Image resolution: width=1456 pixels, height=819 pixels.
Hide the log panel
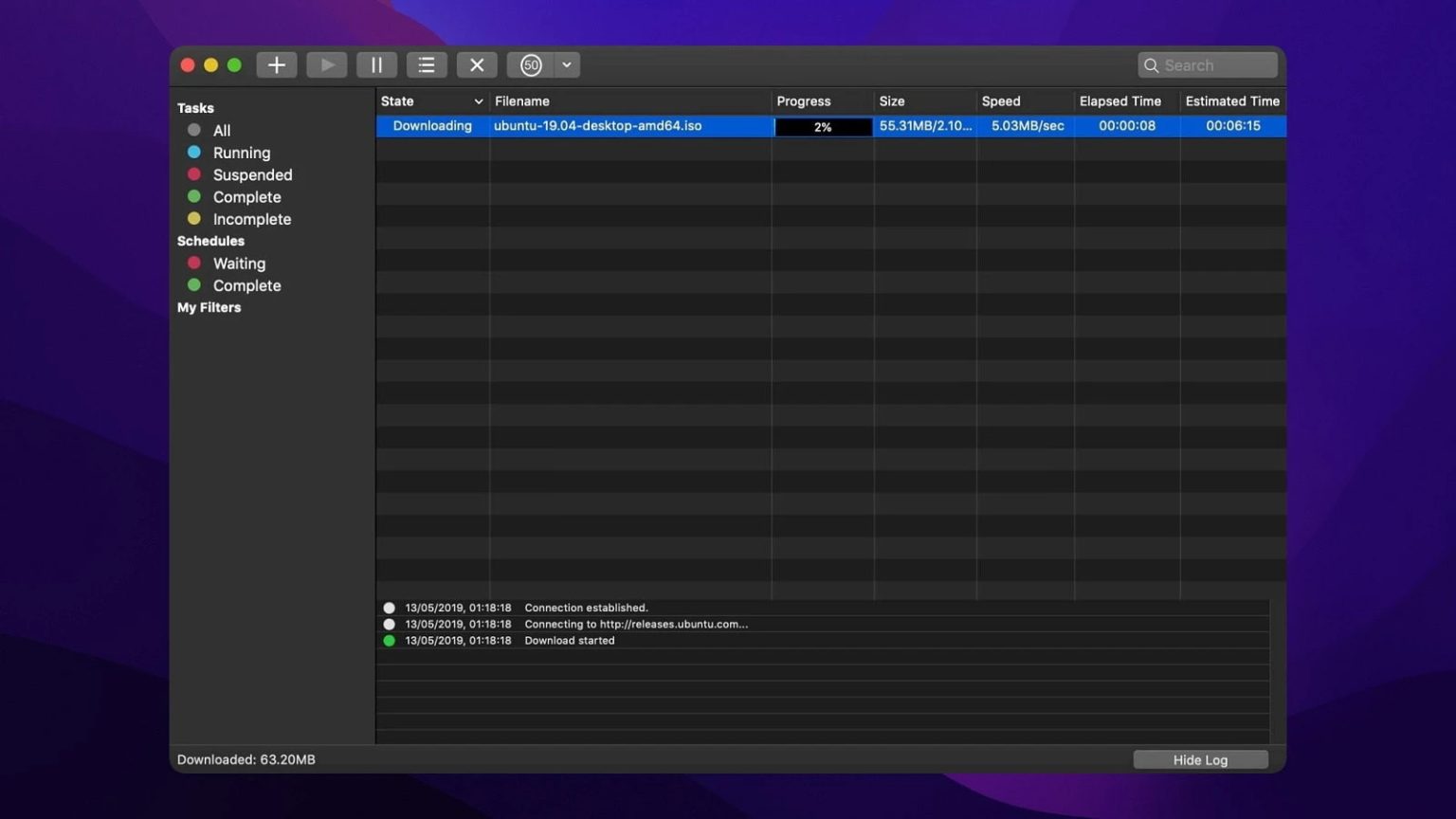point(1200,759)
